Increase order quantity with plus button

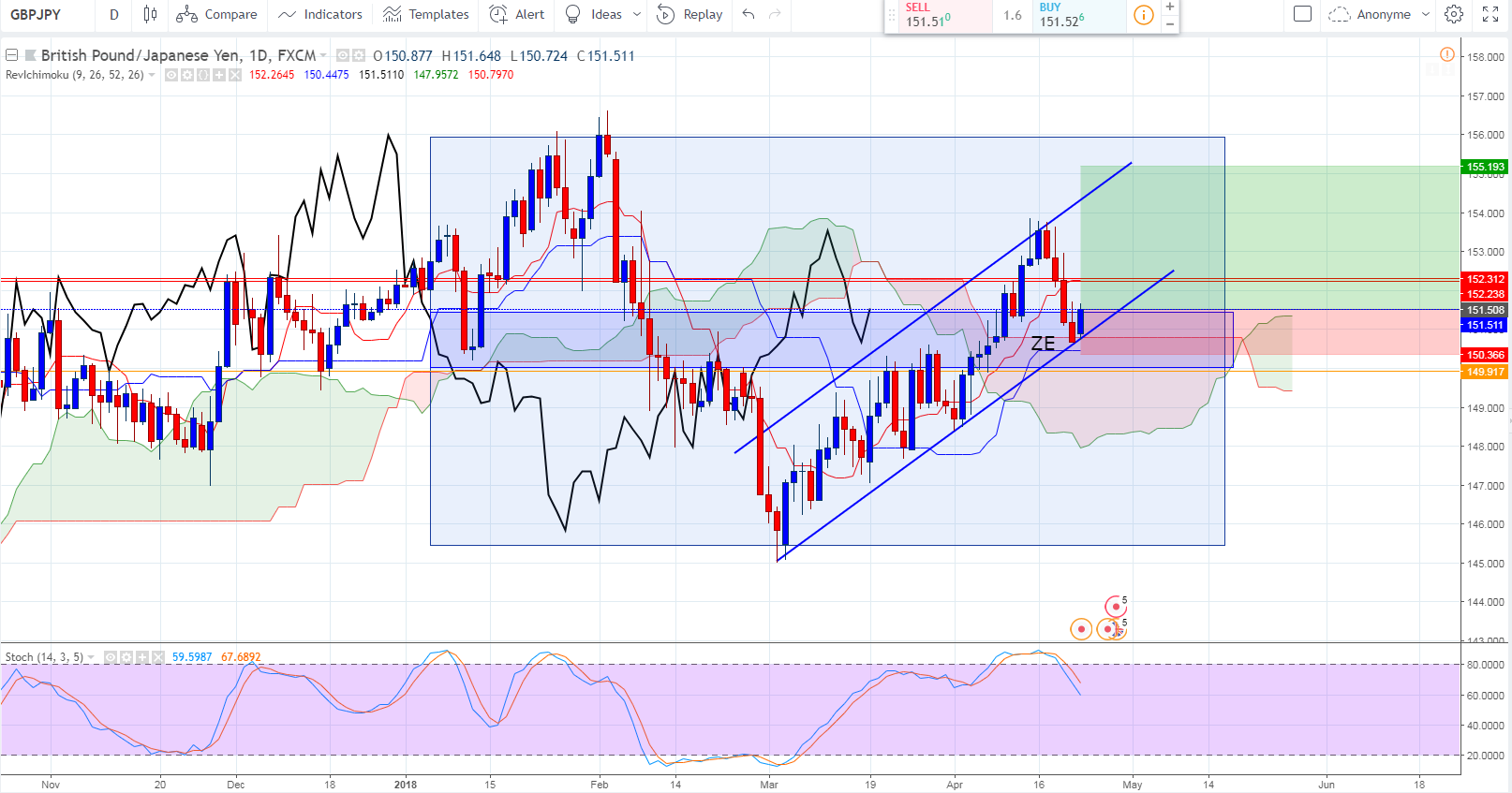coord(1170,7)
